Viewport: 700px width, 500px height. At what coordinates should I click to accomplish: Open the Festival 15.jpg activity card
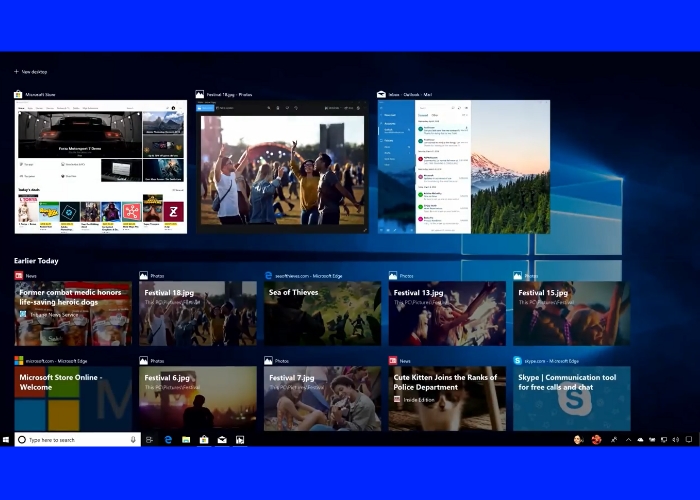pos(571,313)
